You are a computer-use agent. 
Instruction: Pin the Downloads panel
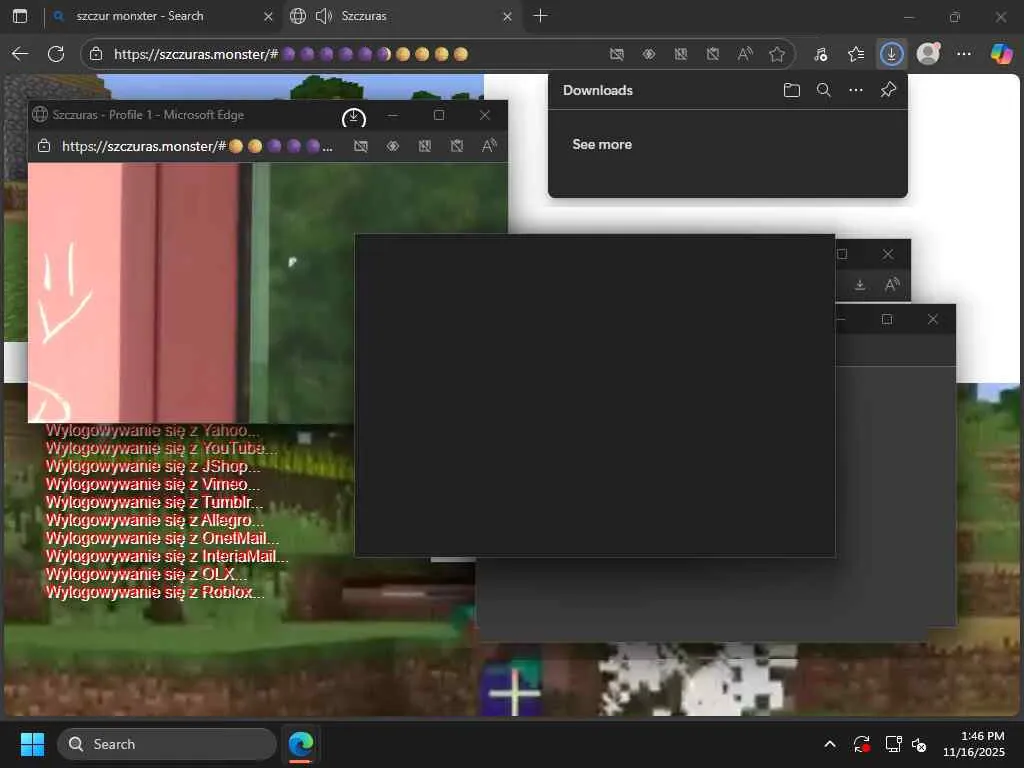888,90
